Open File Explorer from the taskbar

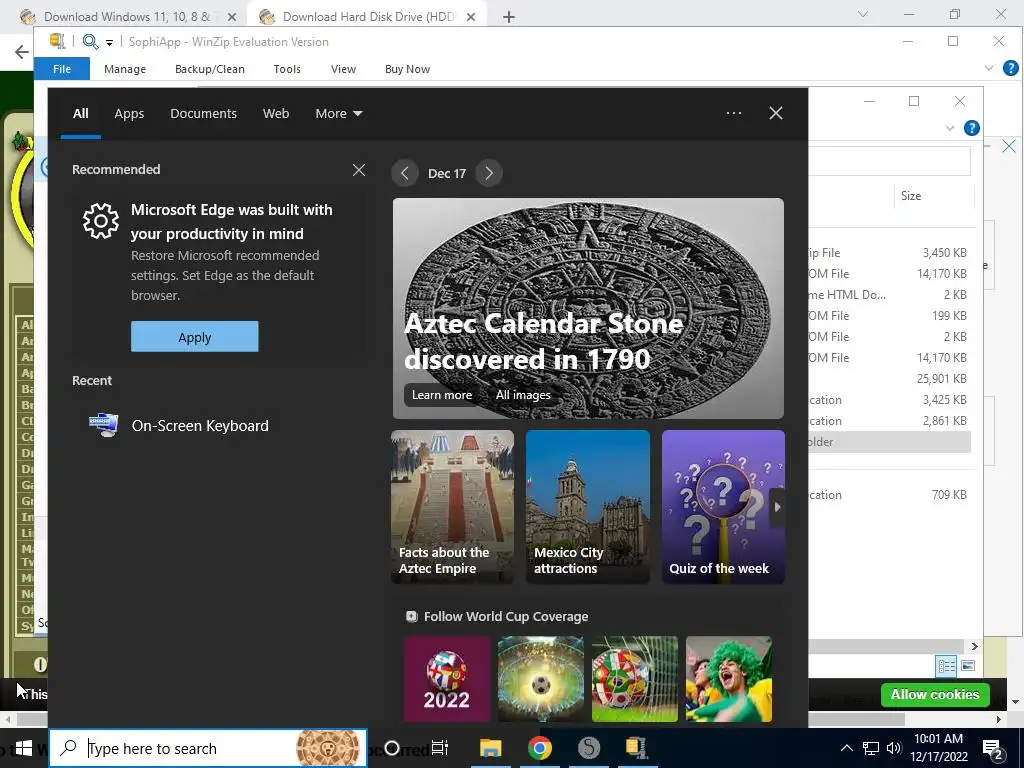(x=490, y=748)
